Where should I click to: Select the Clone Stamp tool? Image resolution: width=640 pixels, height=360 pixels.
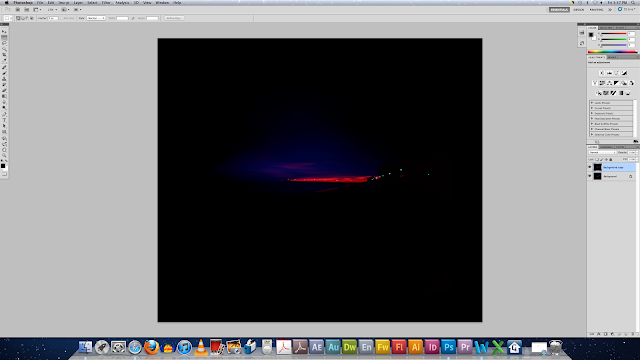coord(4,78)
